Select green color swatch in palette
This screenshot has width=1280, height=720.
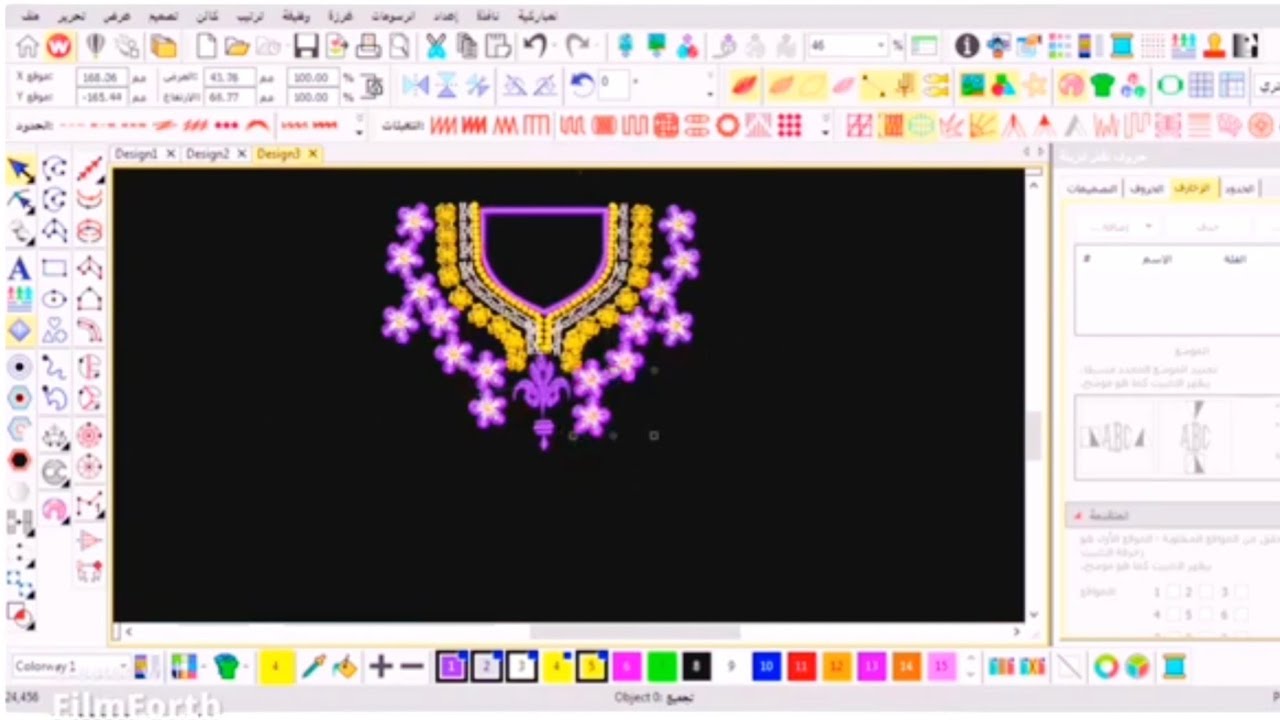coord(662,666)
